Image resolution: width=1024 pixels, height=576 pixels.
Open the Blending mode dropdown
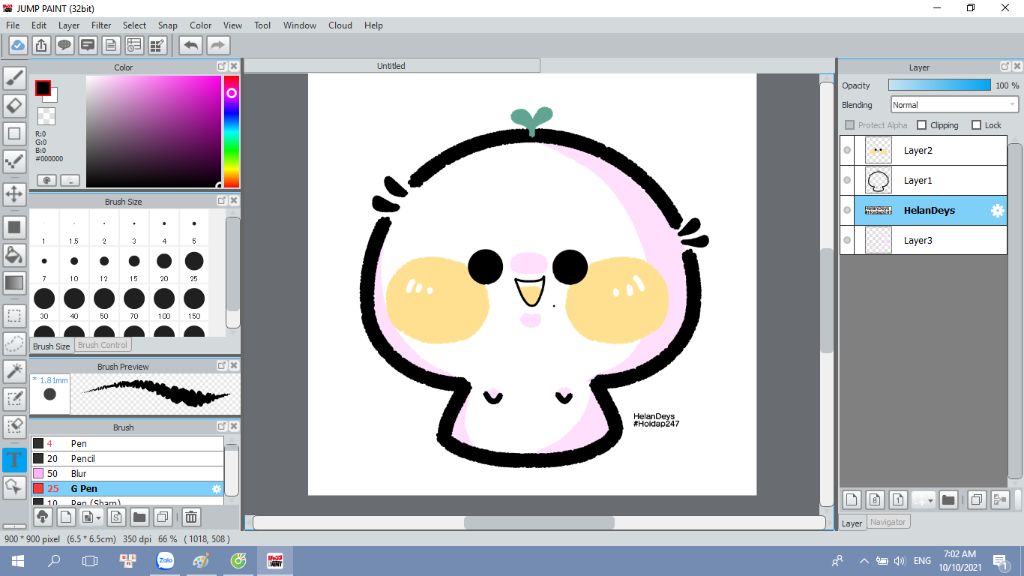click(954, 104)
